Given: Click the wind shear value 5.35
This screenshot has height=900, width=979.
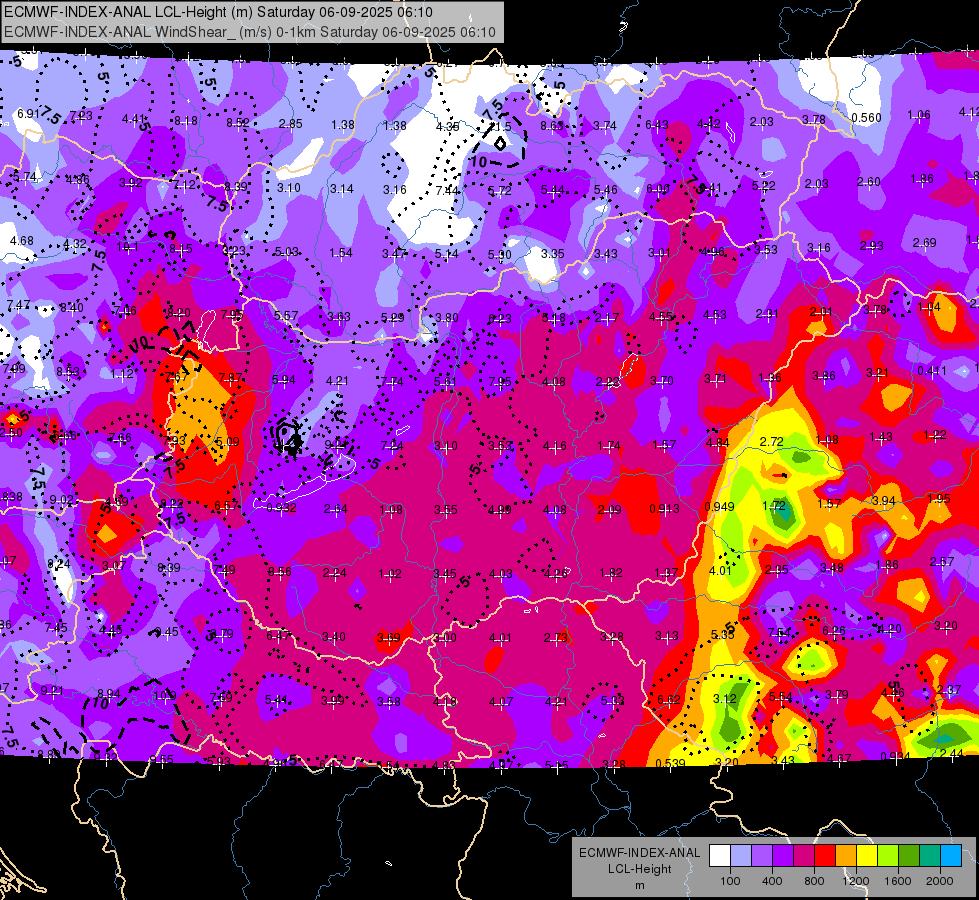Looking at the screenshot, I should pos(722,635).
